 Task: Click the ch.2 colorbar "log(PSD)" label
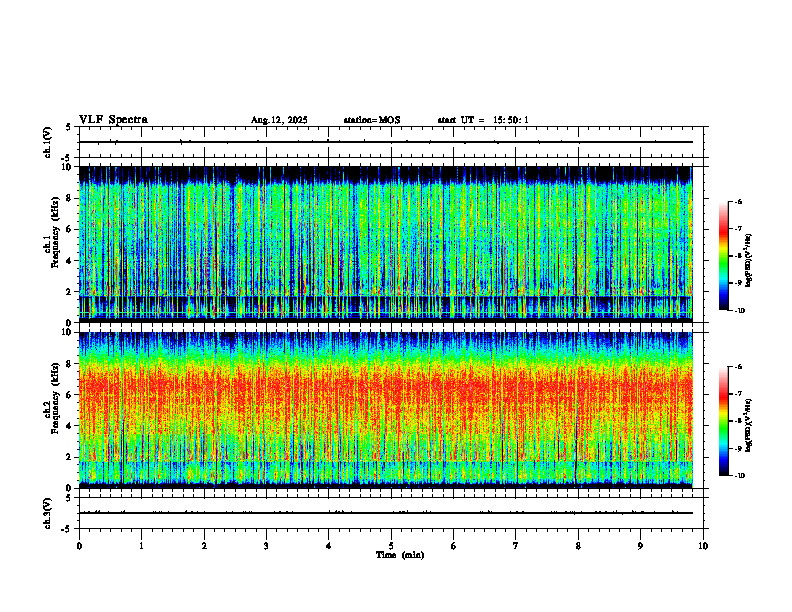749,425
